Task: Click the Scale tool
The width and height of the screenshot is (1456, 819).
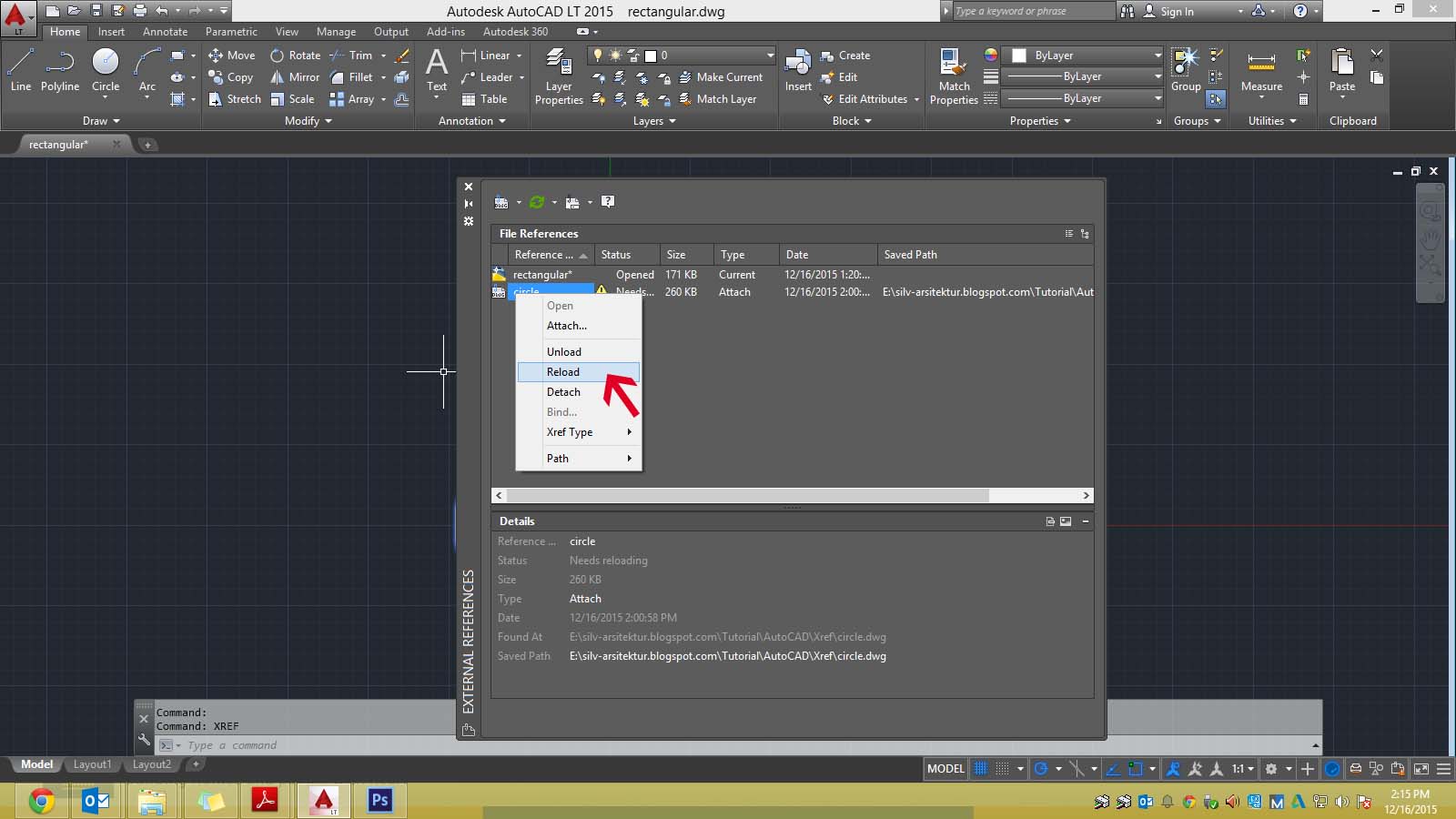Action: pos(292,99)
